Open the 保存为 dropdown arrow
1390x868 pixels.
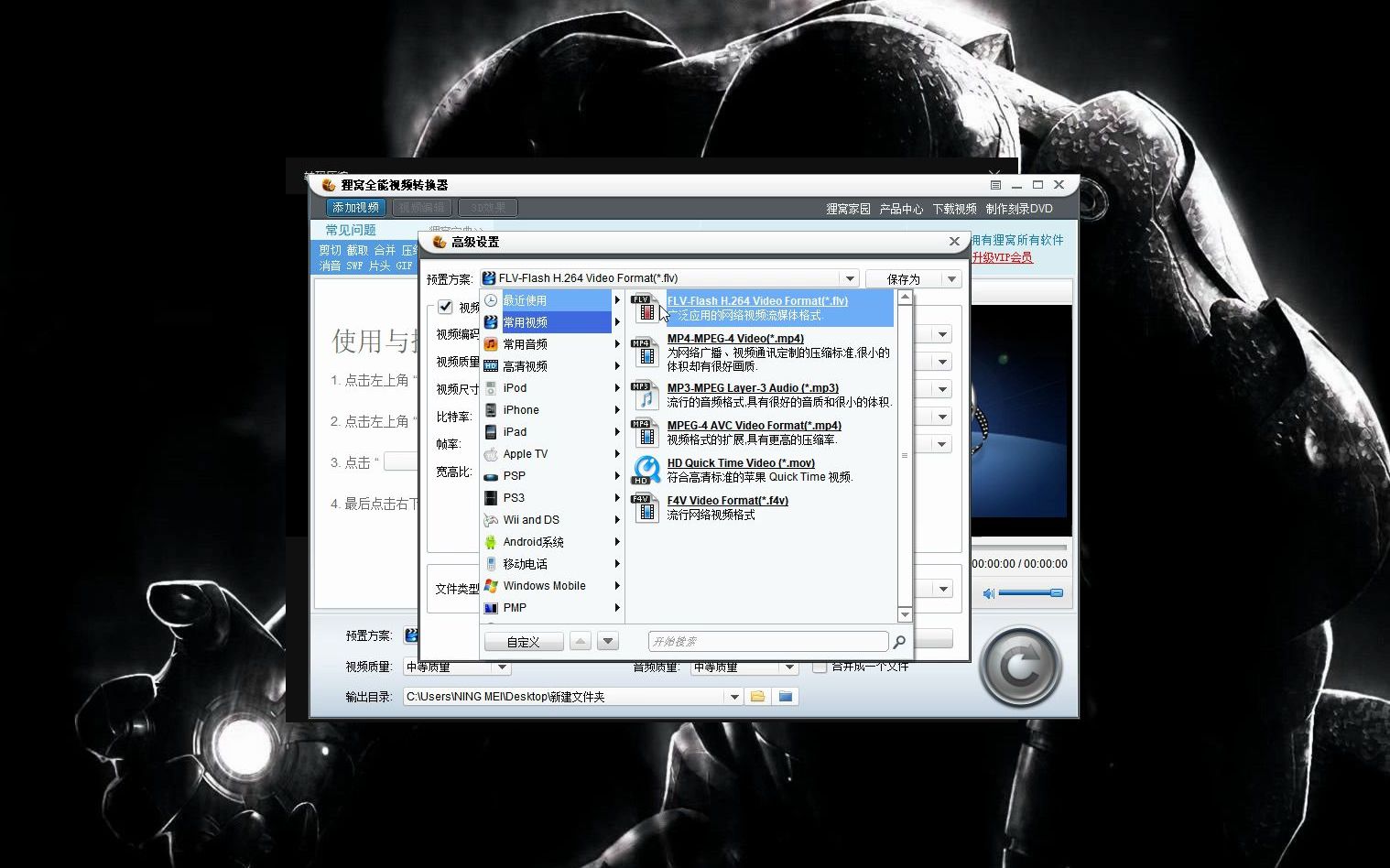(952, 279)
